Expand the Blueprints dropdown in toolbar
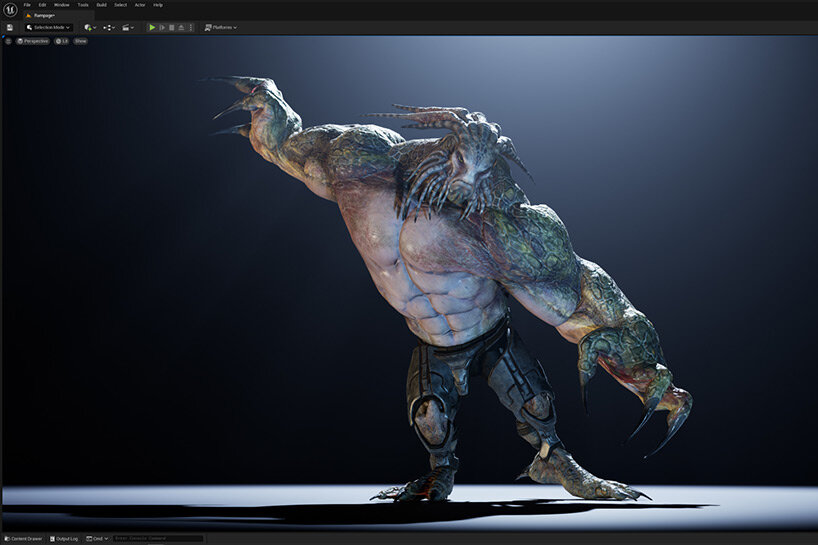 [x=109, y=27]
